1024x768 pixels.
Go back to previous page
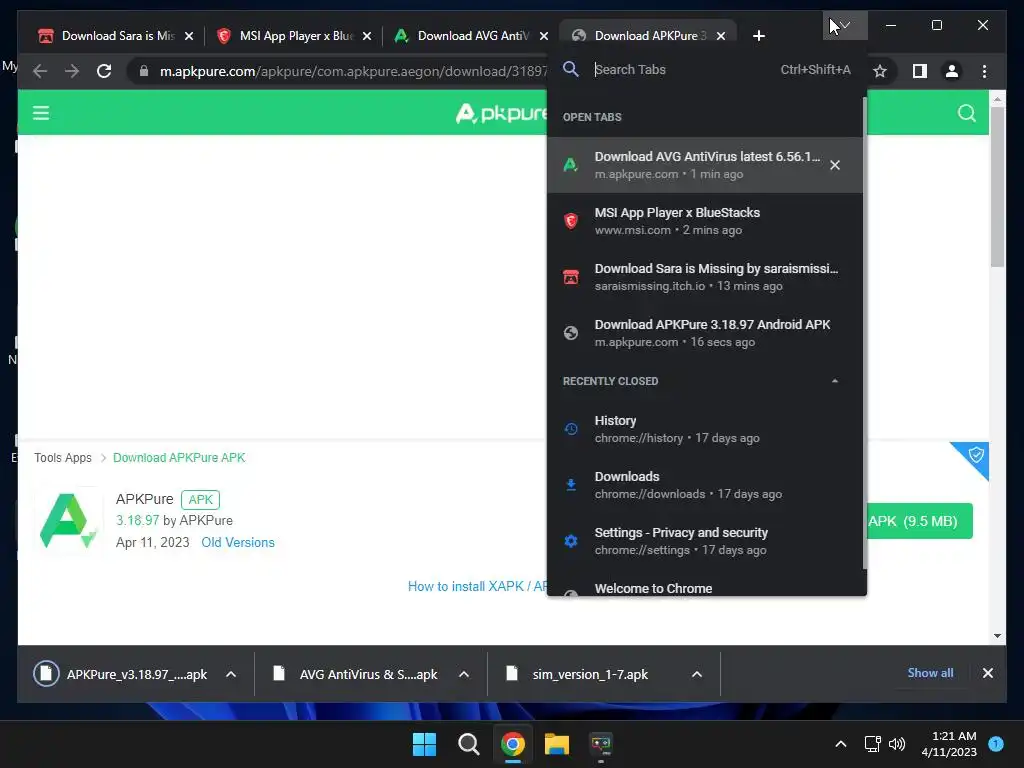tap(40, 71)
